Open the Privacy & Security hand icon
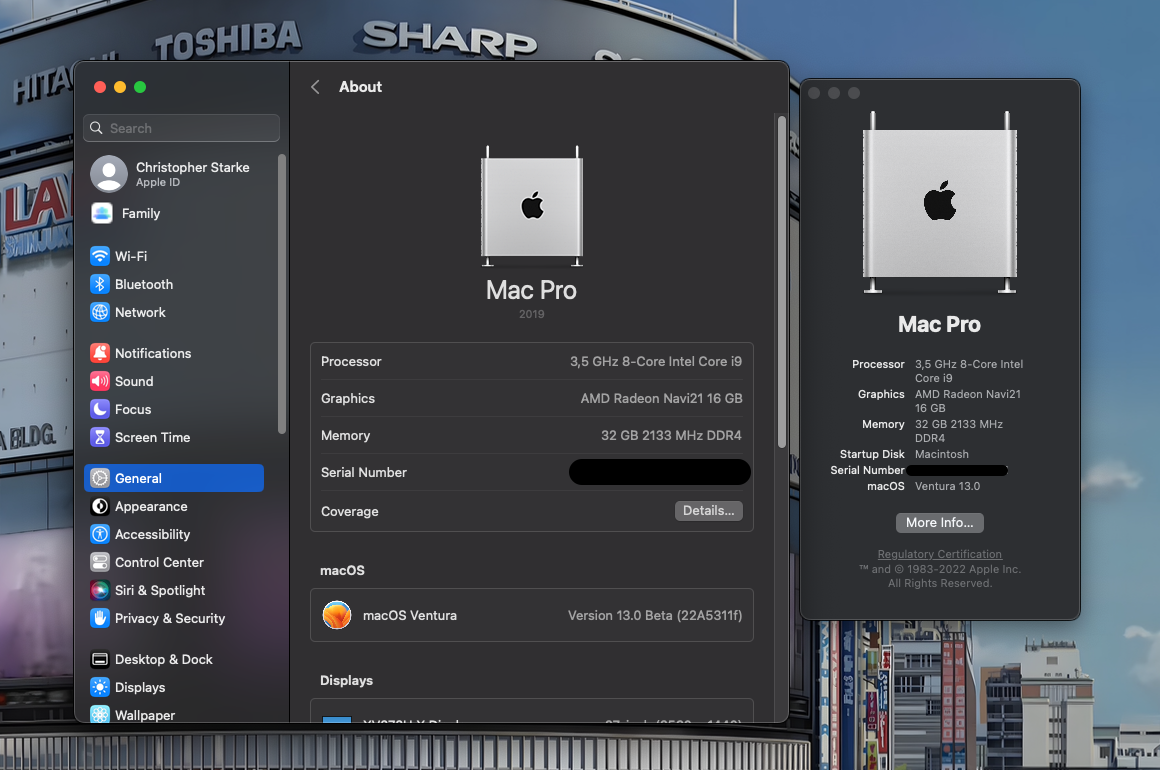1160x770 pixels. [100, 618]
